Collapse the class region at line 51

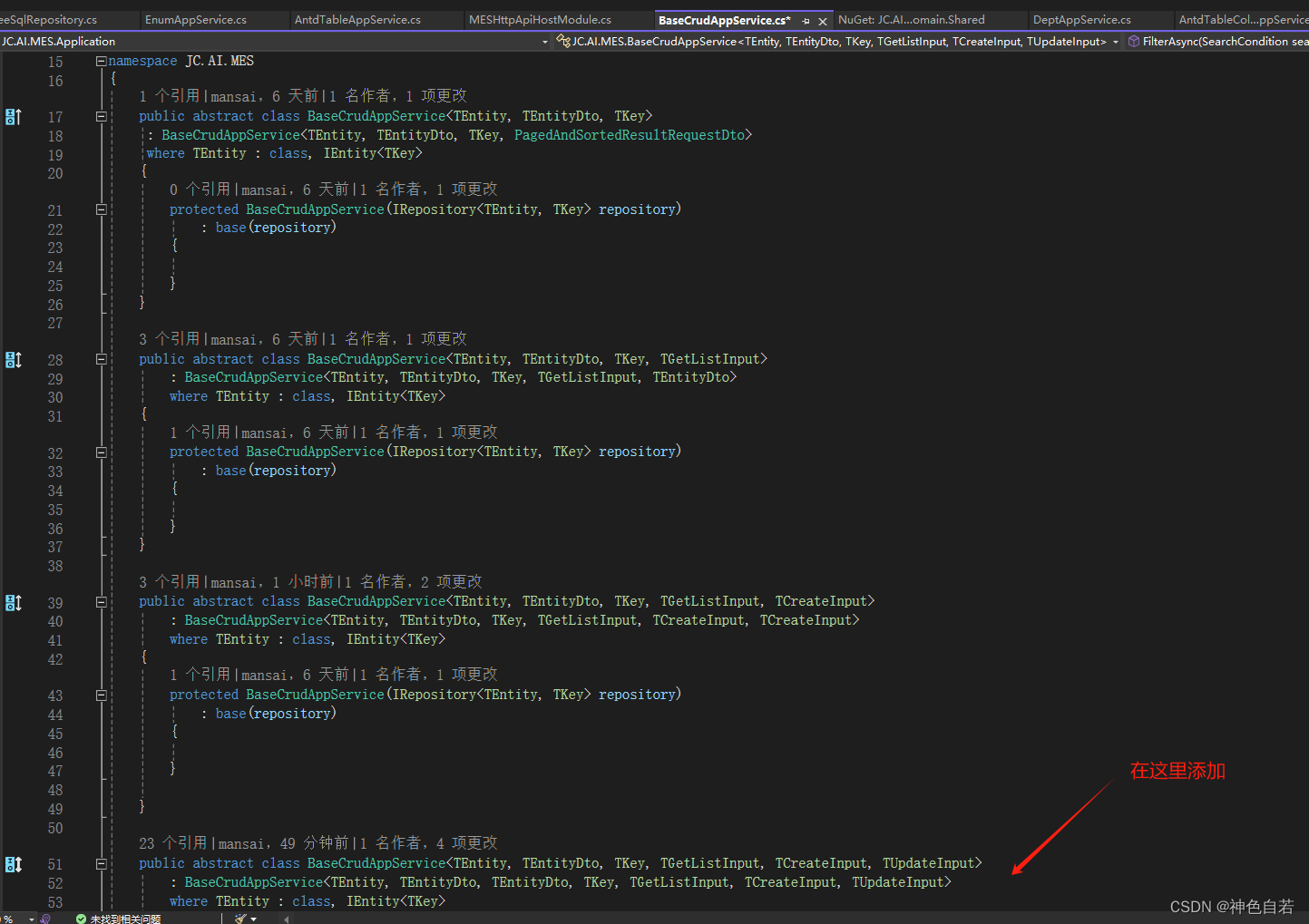101,863
